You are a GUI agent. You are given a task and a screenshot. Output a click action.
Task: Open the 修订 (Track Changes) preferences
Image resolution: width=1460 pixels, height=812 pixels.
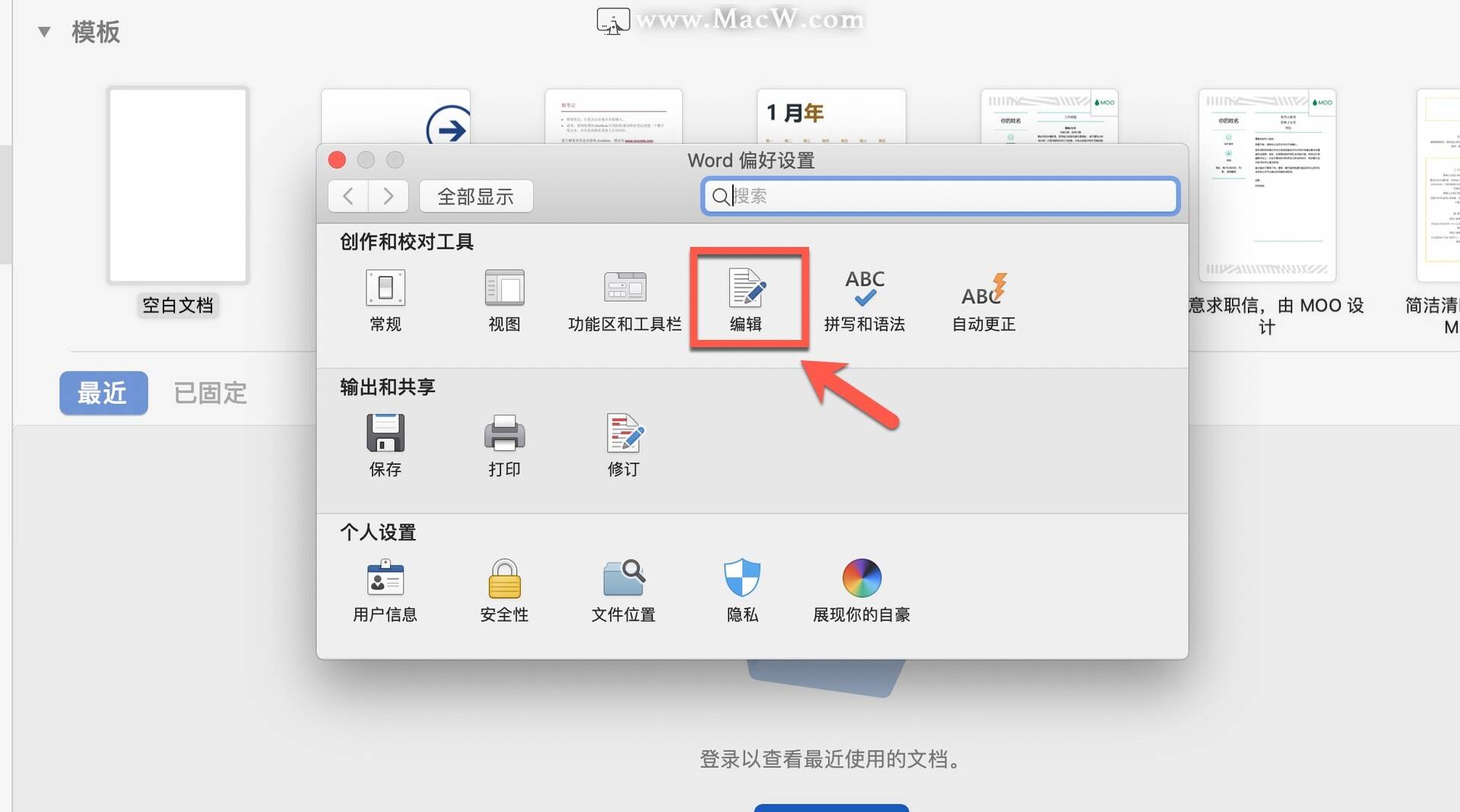pyautogui.click(x=624, y=444)
